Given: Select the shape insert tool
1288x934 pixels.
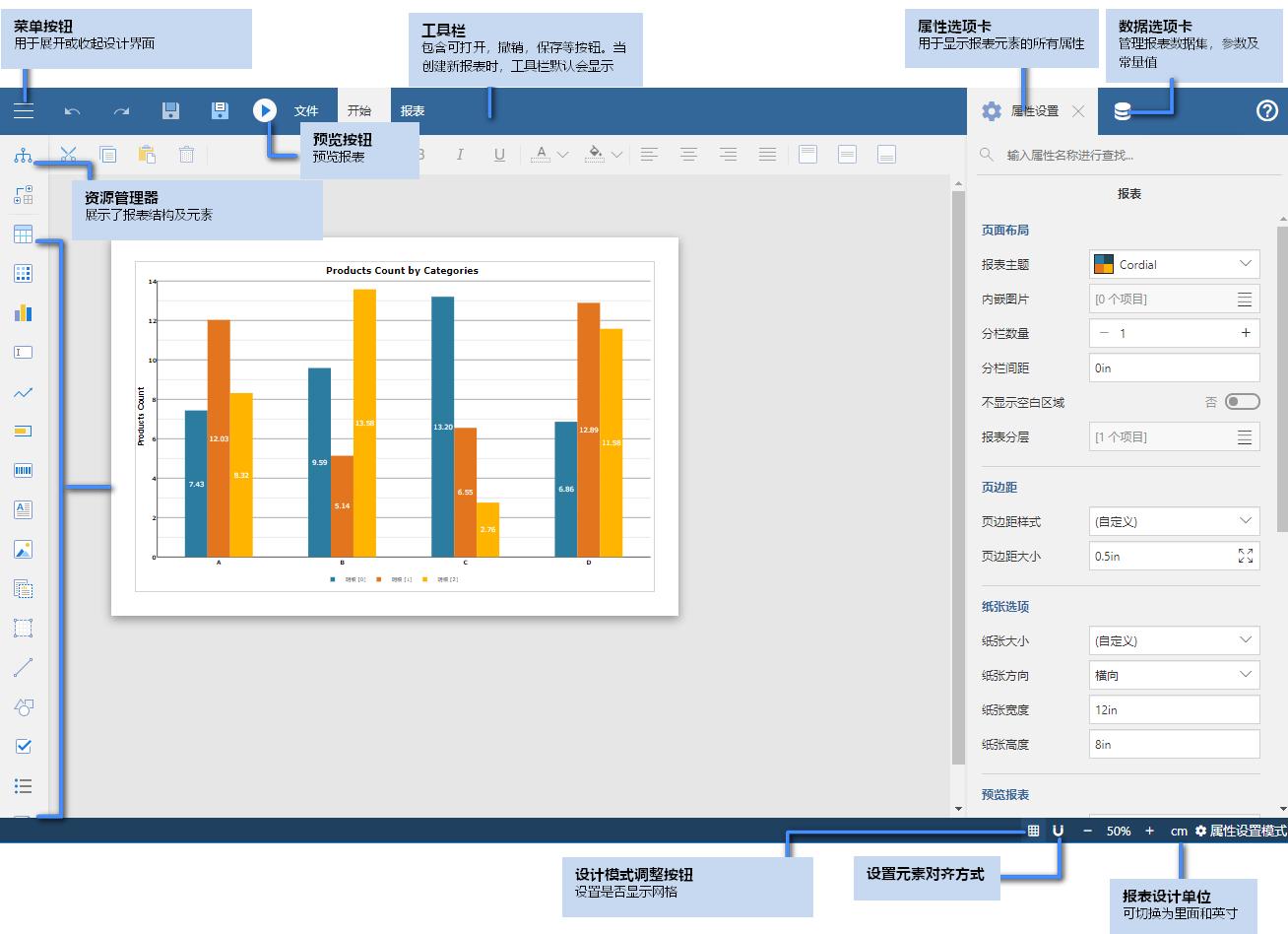Looking at the screenshot, I should pyautogui.click(x=23, y=706).
